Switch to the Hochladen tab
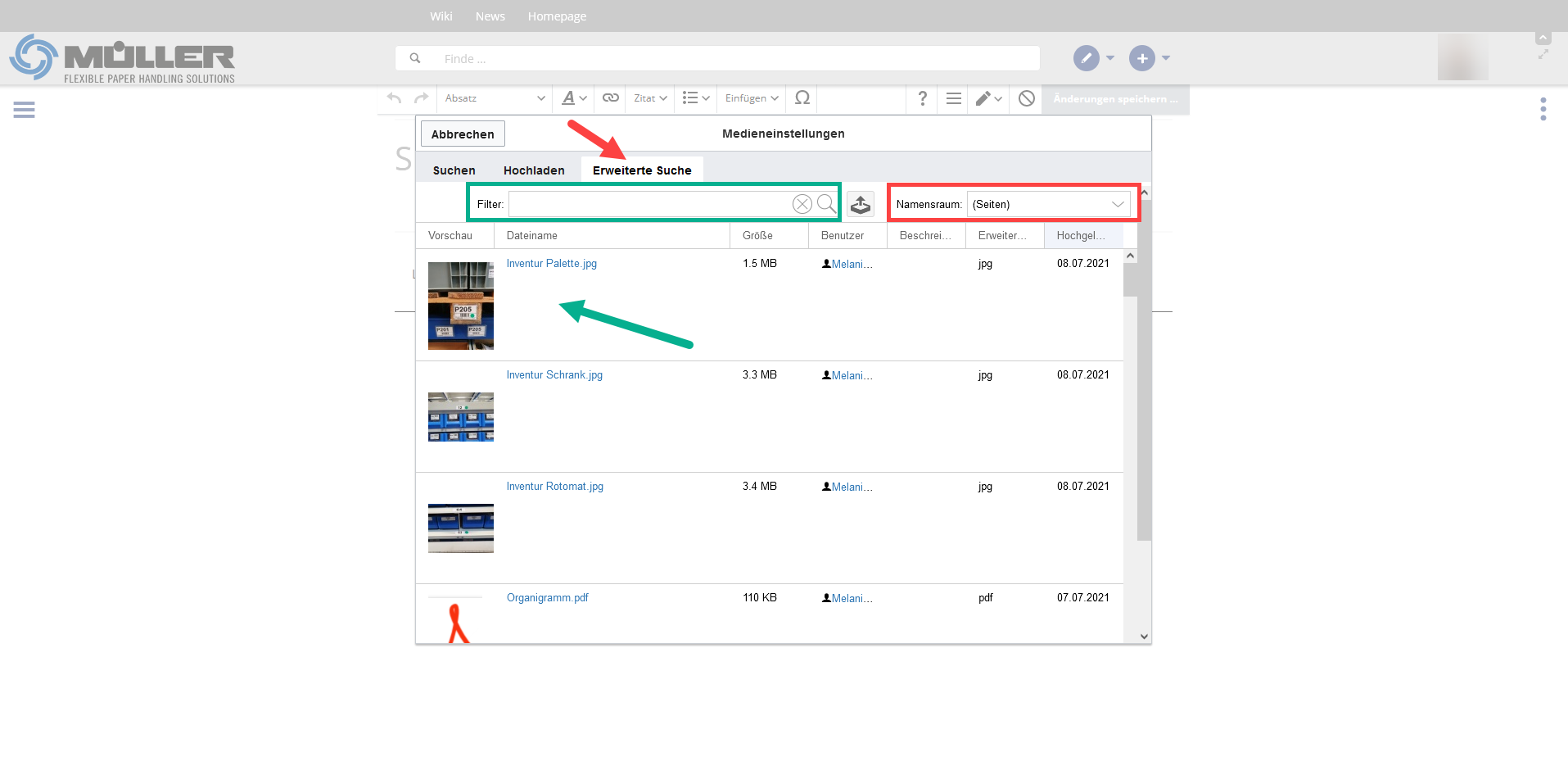This screenshot has height=757, width=1568. [x=534, y=170]
